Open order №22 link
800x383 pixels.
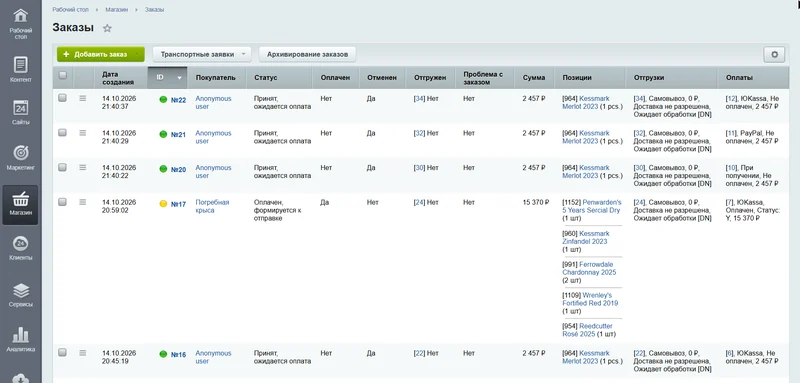[x=178, y=100]
